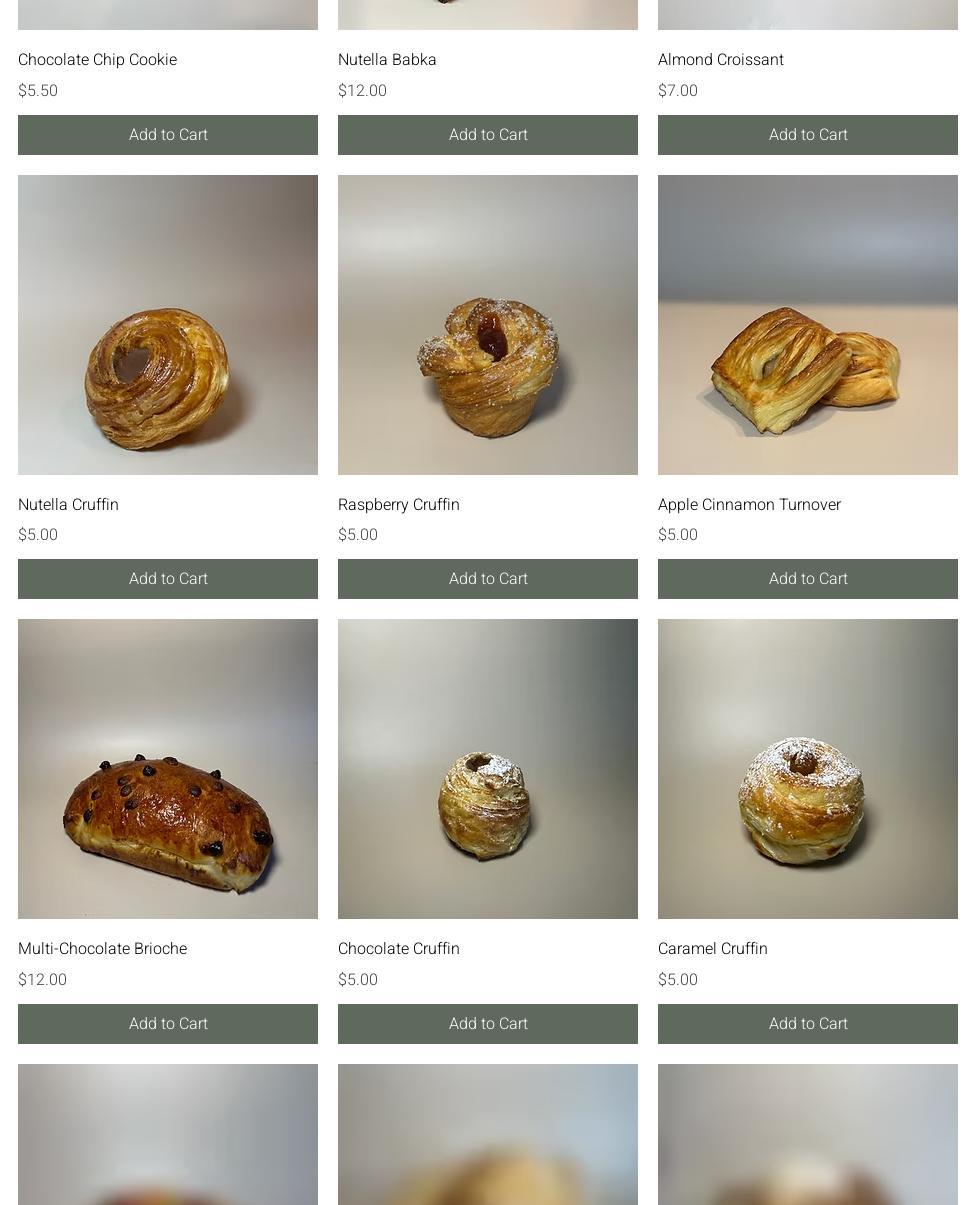Add Apple Cinnamon Turnover to cart
This screenshot has width=965, height=1205.
[x=808, y=579]
